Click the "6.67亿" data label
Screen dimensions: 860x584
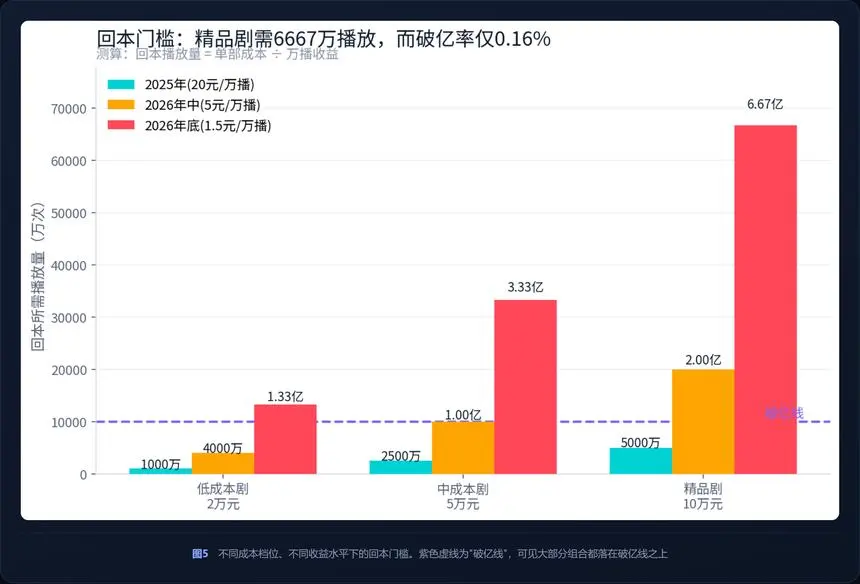tap(765, 104)
